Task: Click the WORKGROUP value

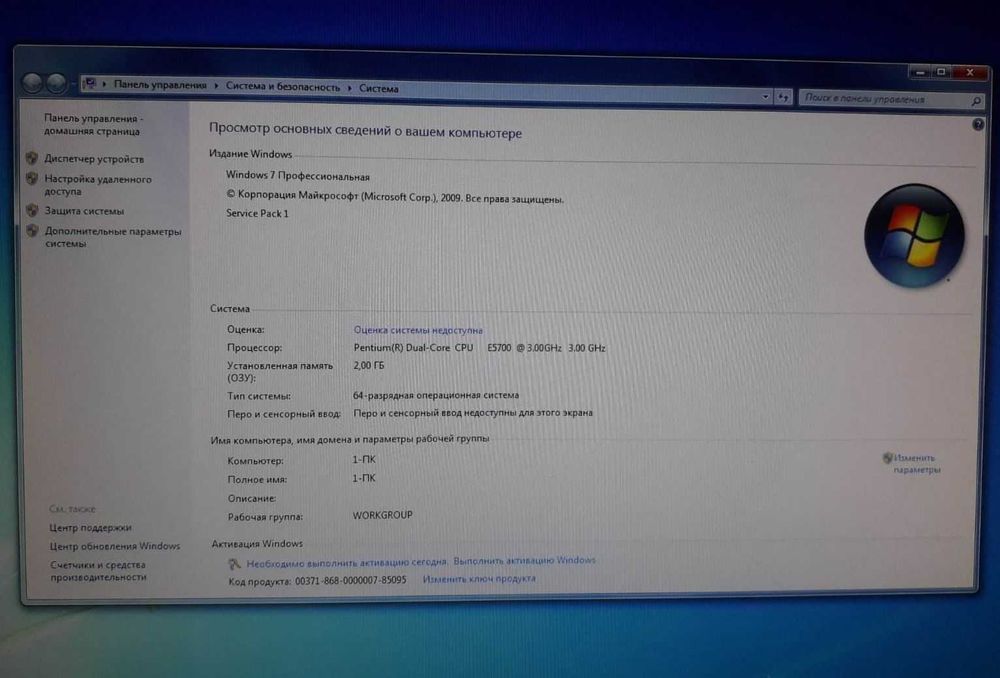Action: pos(383,515)
